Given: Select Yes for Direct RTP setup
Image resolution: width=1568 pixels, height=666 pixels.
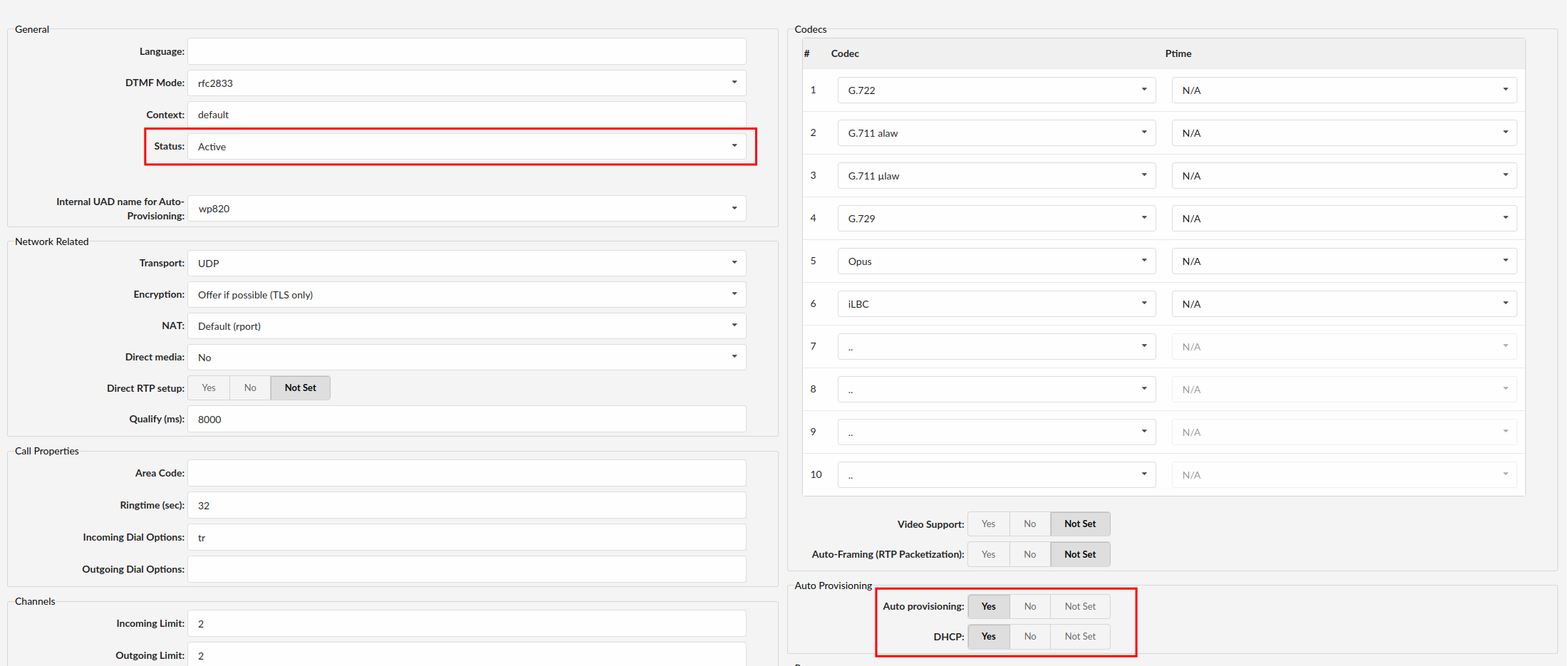Looking at the screenshot, I should [x=209, y=388].
